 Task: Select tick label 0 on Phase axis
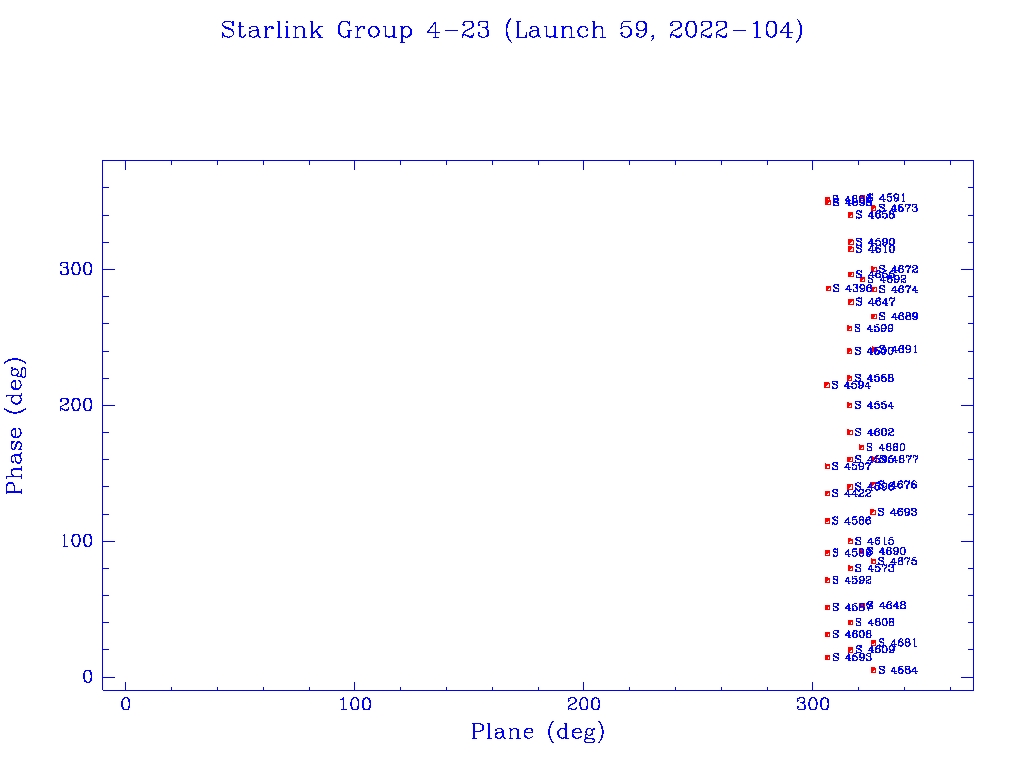(x=88, y=677)
